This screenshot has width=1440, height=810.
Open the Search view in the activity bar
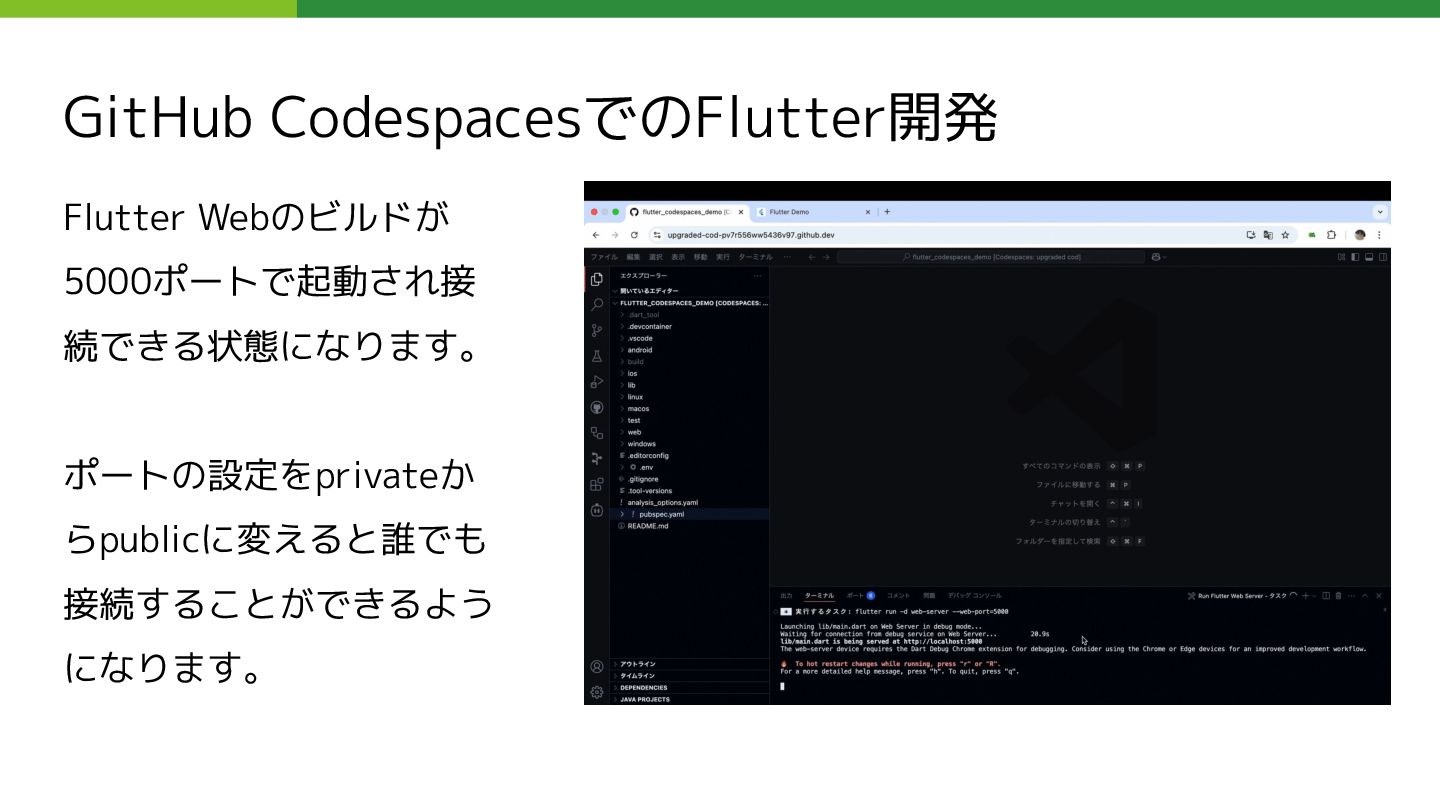click(x=597, y=305)
